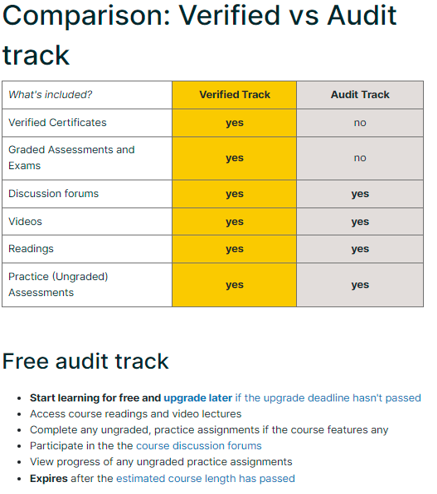Open the 'upgrade later' link

(x=198, y=398)
